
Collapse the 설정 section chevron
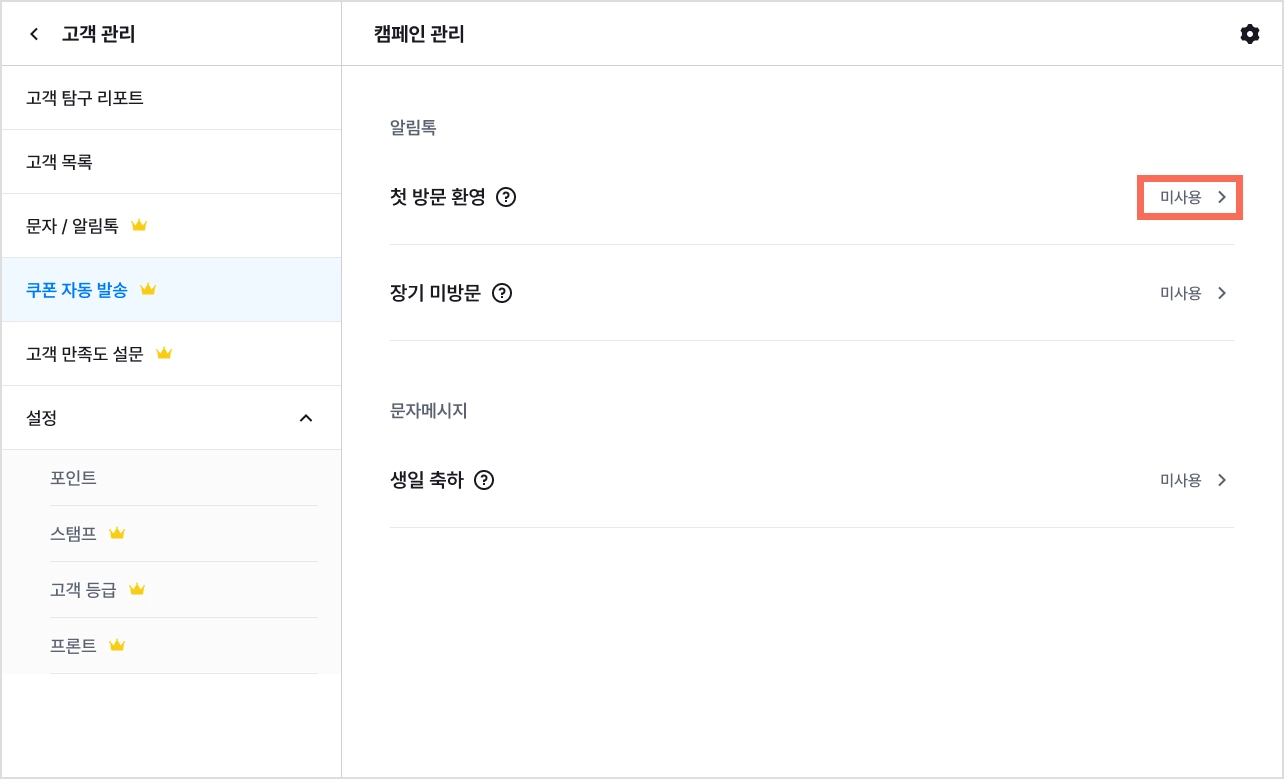click(x=306, y=418)
